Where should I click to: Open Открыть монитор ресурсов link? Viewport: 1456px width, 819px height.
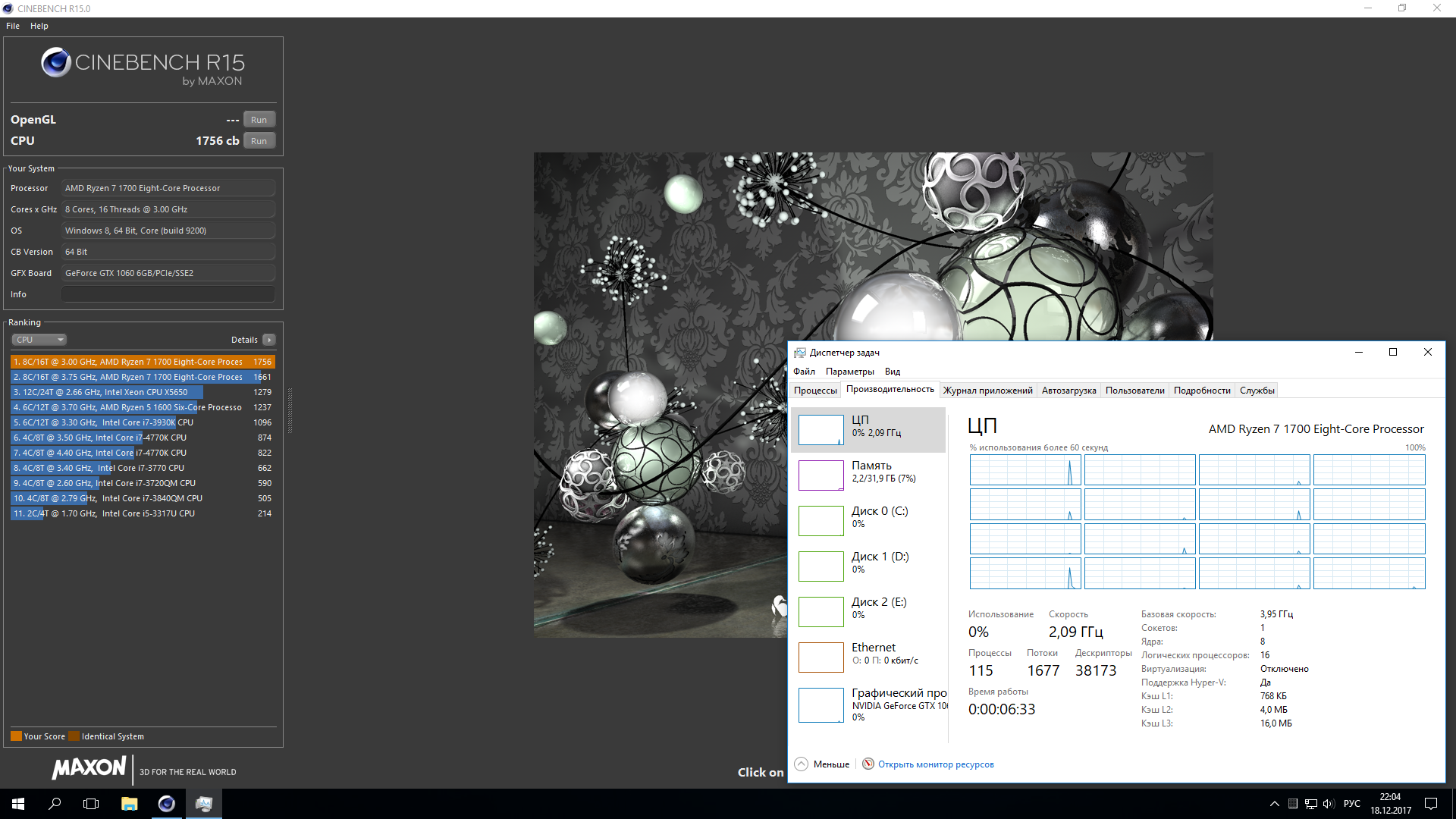[x=936, y=764]
